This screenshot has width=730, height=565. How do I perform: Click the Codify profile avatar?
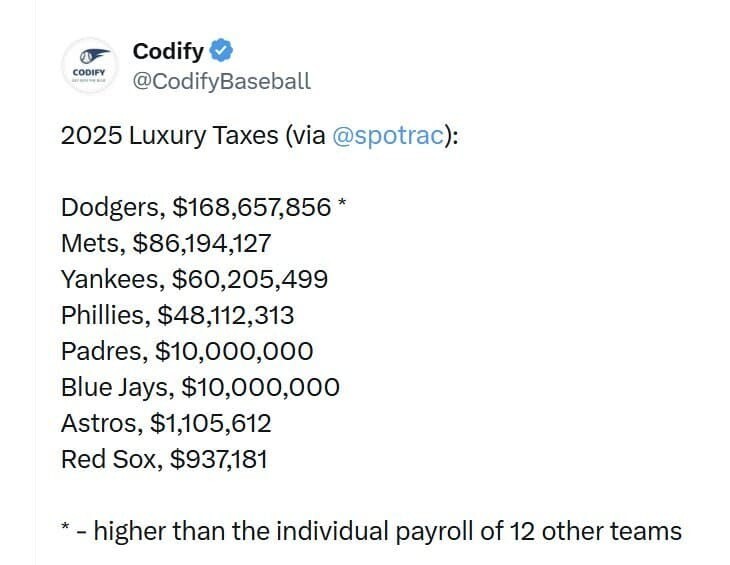[x=90, y=66]
